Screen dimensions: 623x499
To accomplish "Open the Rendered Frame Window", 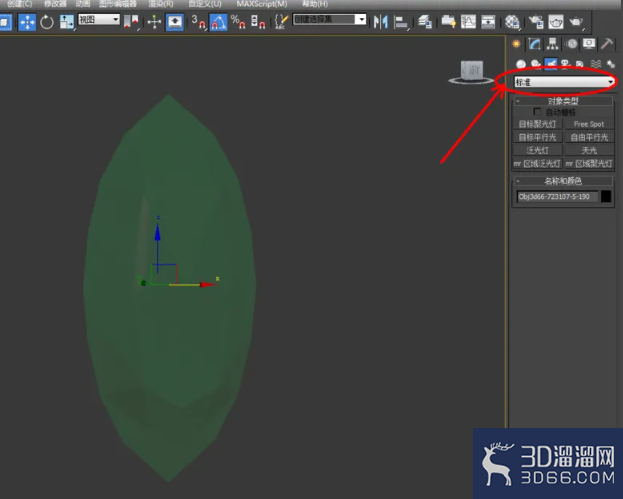I will (555, 22).
